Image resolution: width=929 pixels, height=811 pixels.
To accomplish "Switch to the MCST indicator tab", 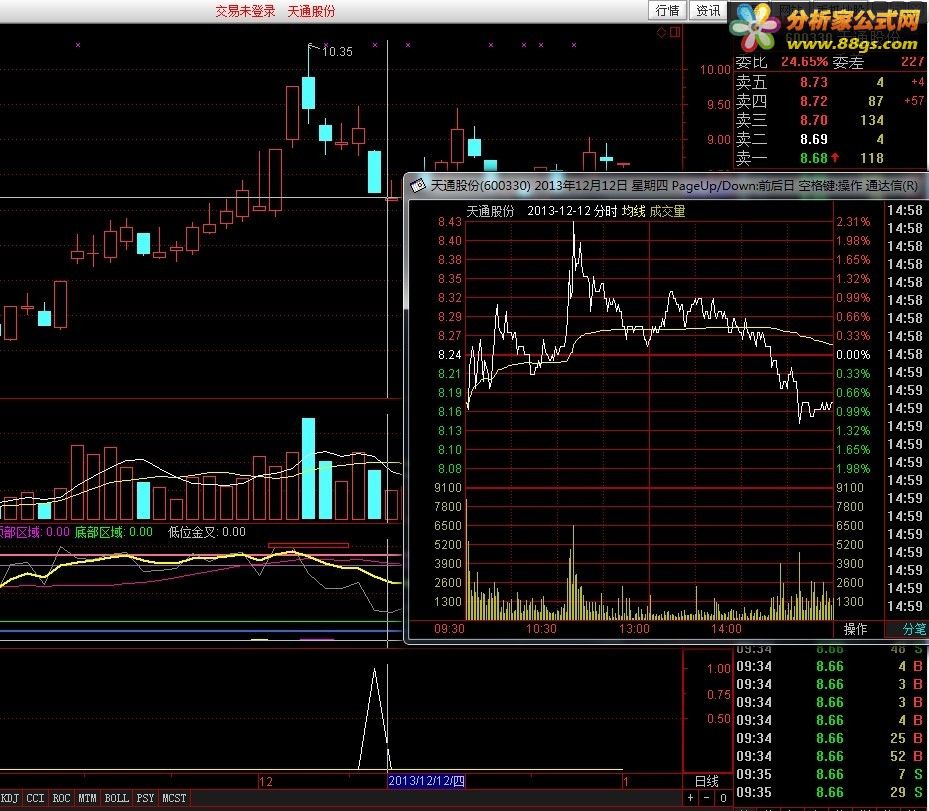I will pyautogui.click(x=174, y=798).
